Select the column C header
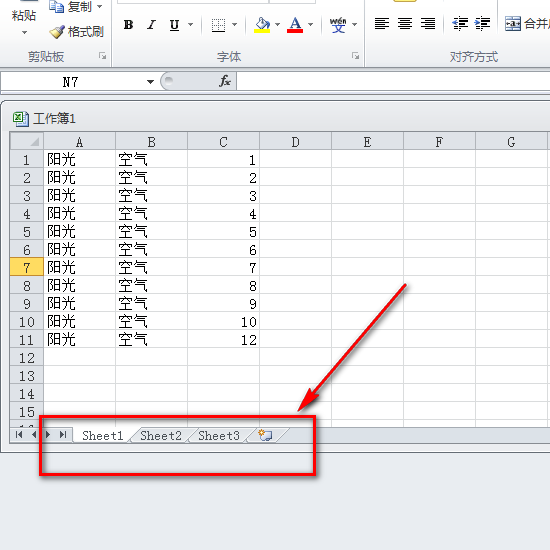This screenshot has width=550, height=550. coord(223,142)
